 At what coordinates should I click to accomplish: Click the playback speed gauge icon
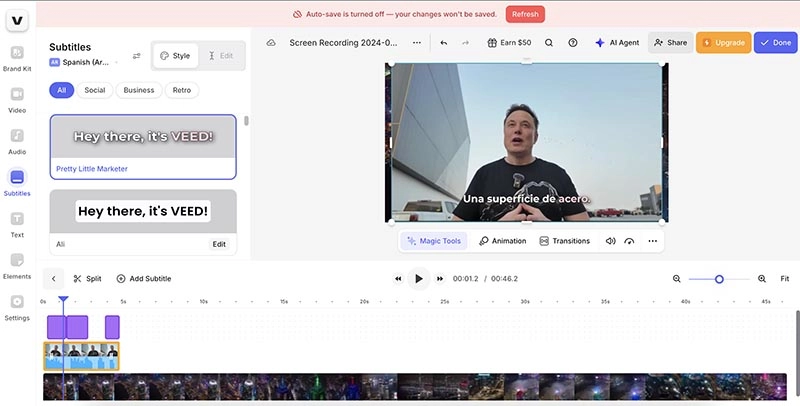pyautogui.click(x=629, y=241)
